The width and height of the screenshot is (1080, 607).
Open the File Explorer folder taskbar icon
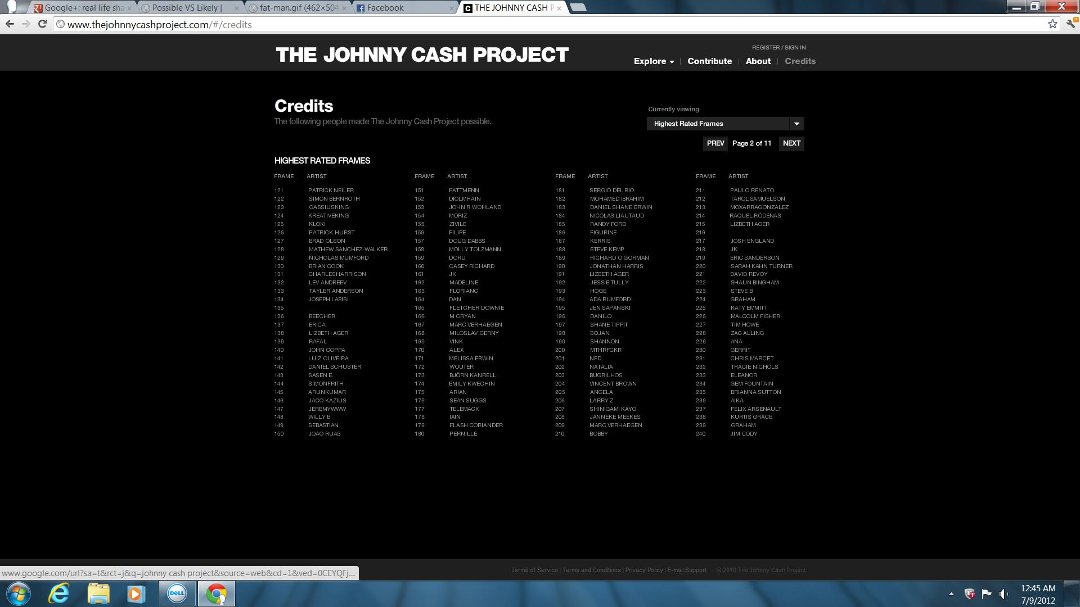(98, 594)
